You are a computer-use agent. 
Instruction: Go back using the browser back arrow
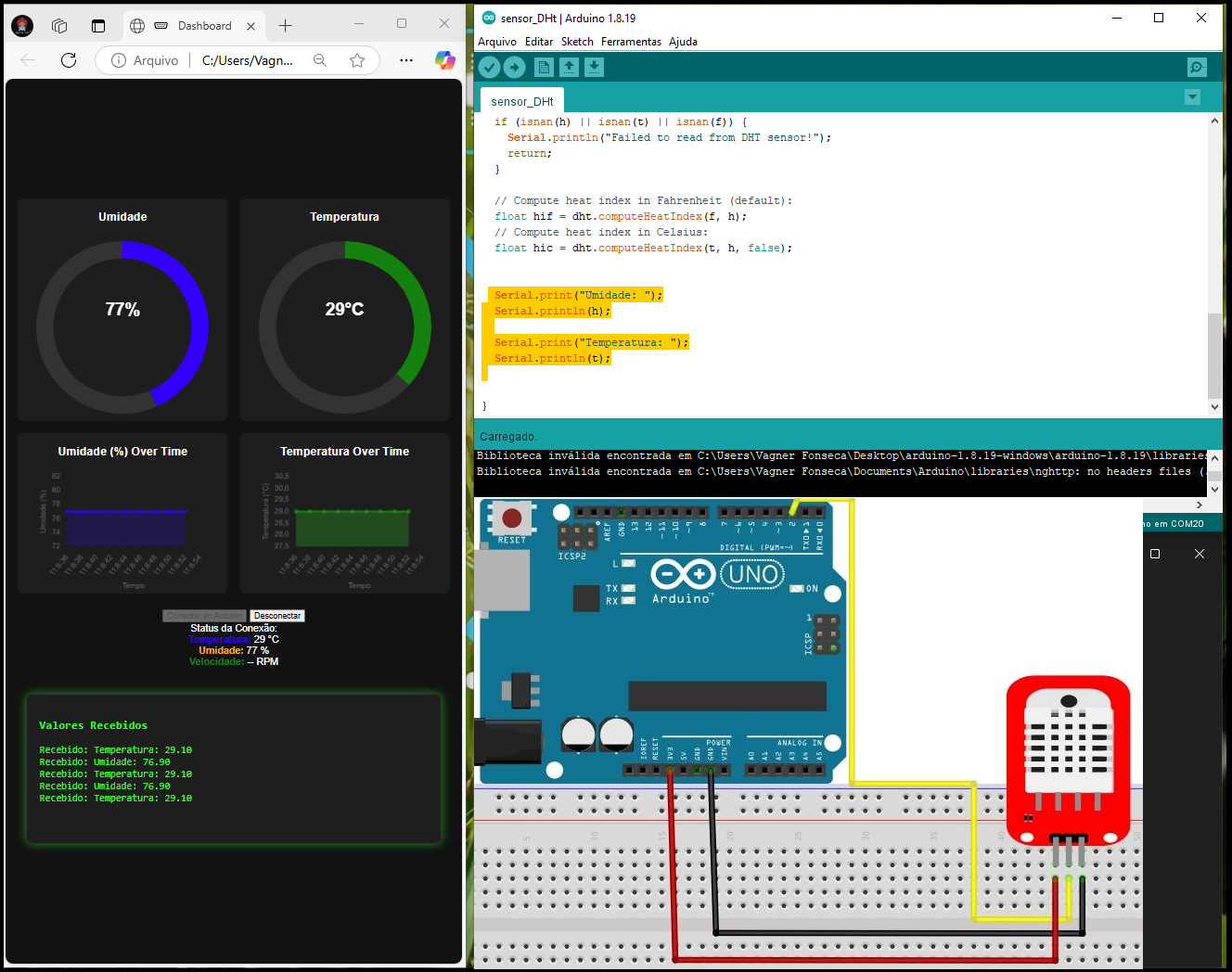pyautogui.click(x=27, y=58)
